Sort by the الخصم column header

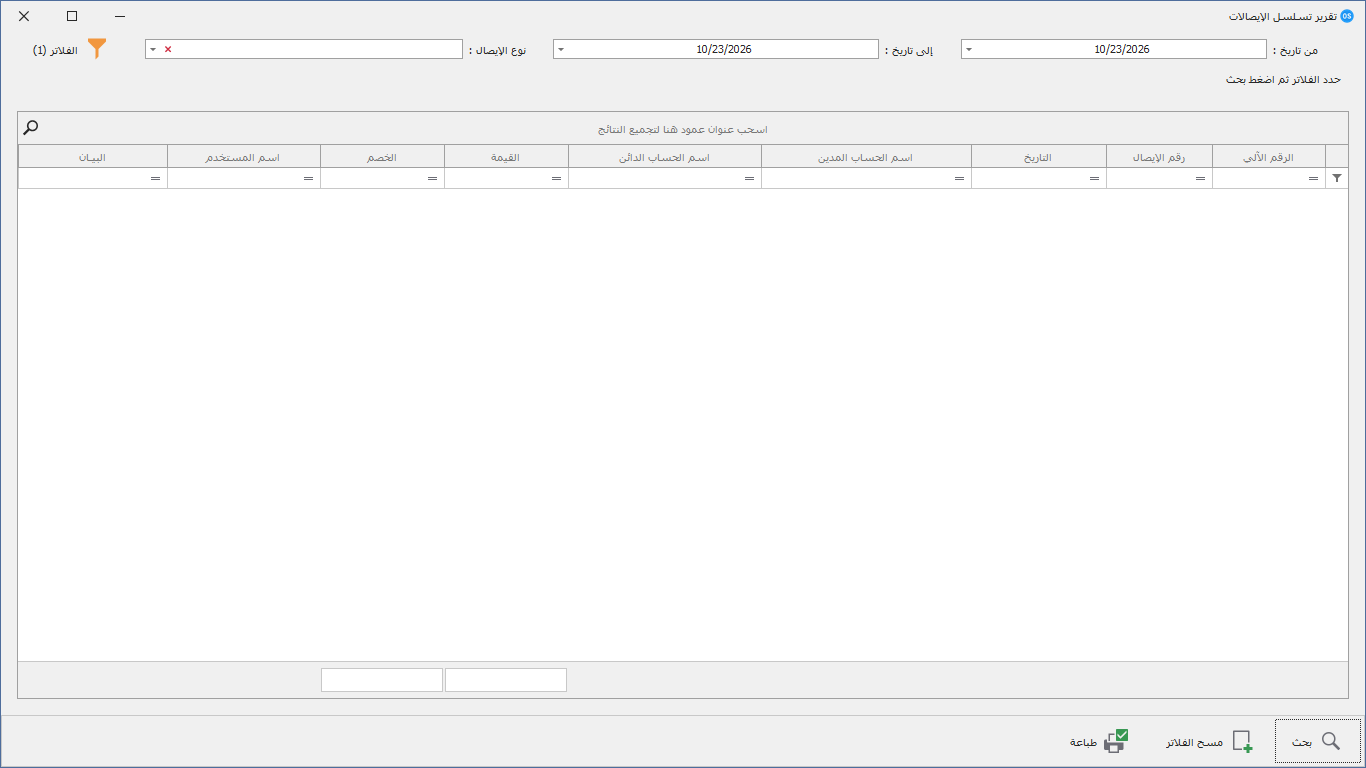(x=382, y=156)
